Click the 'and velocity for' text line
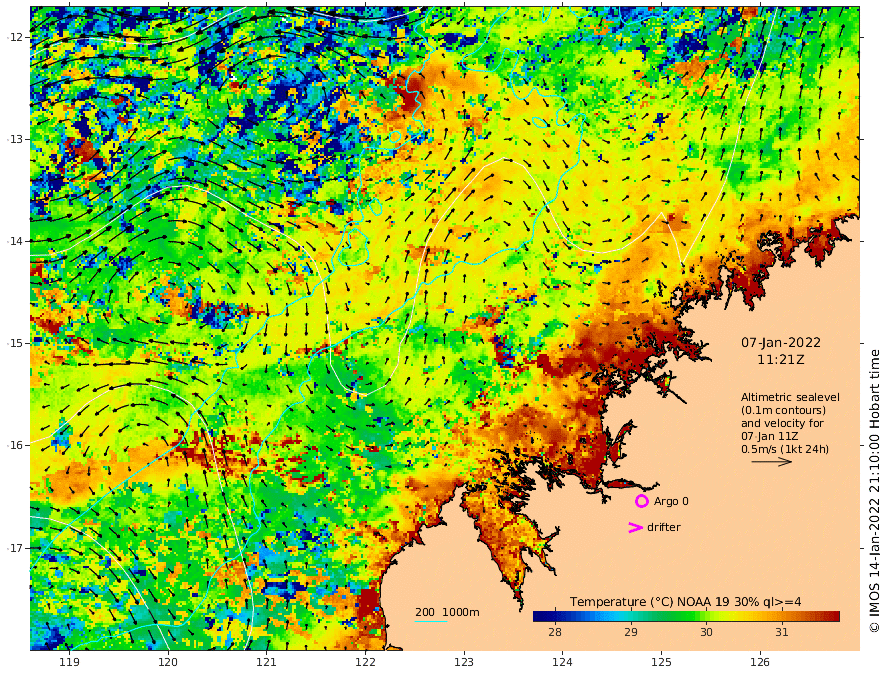The height and width of the screenshot is (680, 880). point(782,423)
